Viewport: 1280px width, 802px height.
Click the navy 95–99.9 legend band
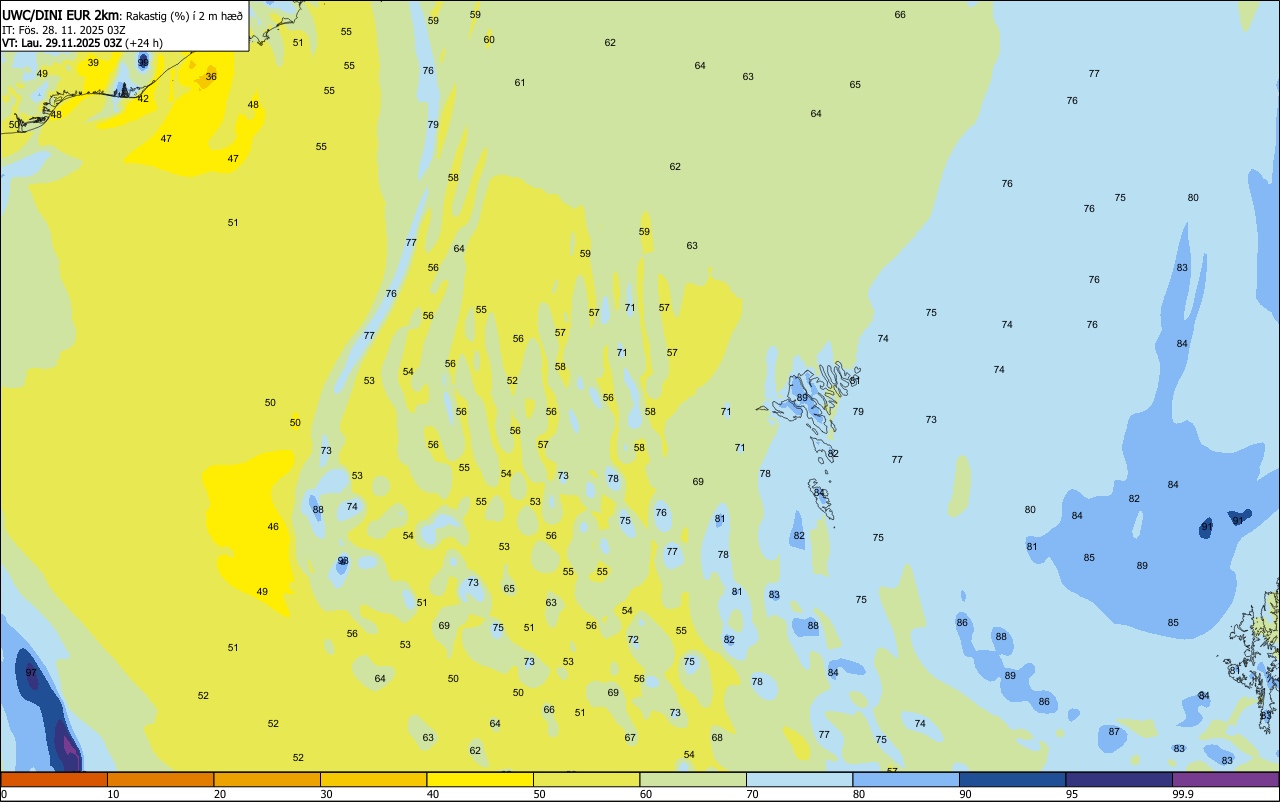tap(1119, 779)
